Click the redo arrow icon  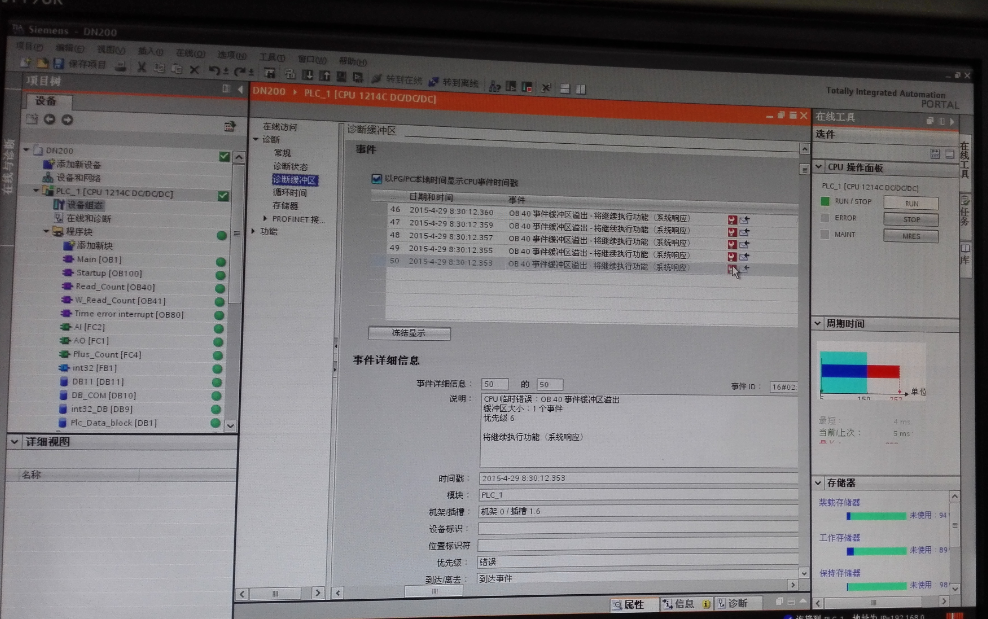click(x=240, y=71)
